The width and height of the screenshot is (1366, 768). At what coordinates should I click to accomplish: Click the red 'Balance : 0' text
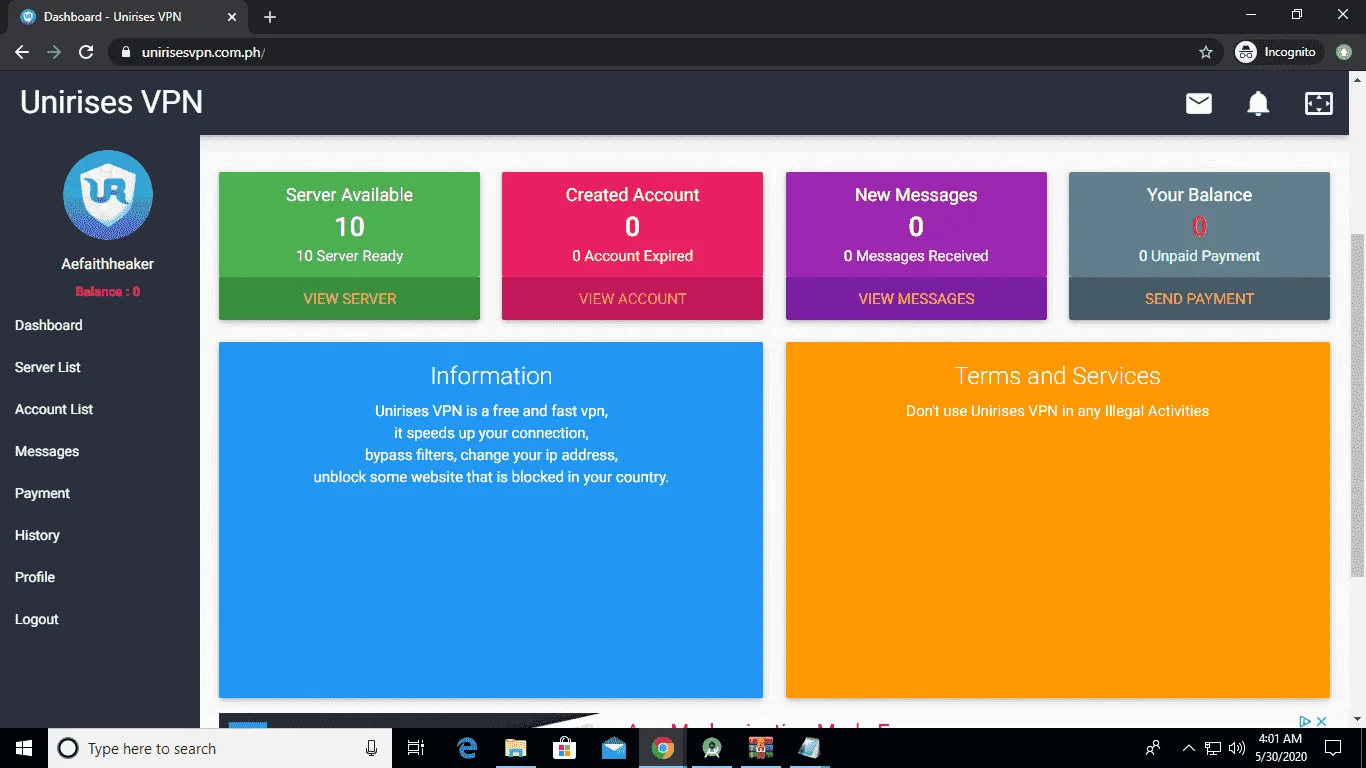(108, 292)
